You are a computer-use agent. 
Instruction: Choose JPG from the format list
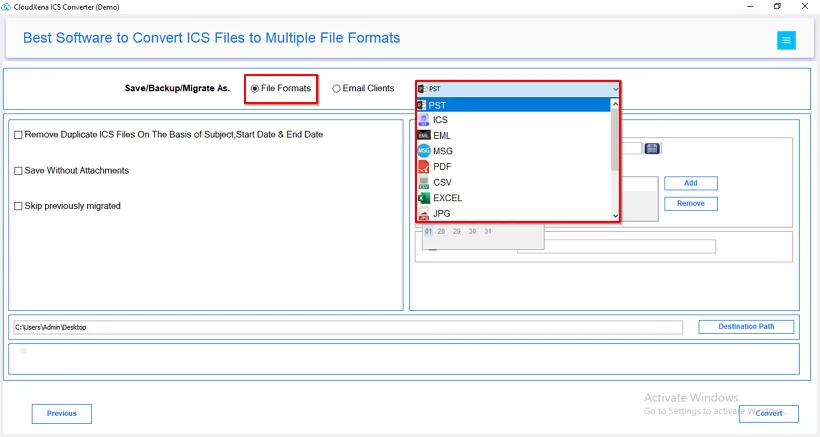click(514, 213)
